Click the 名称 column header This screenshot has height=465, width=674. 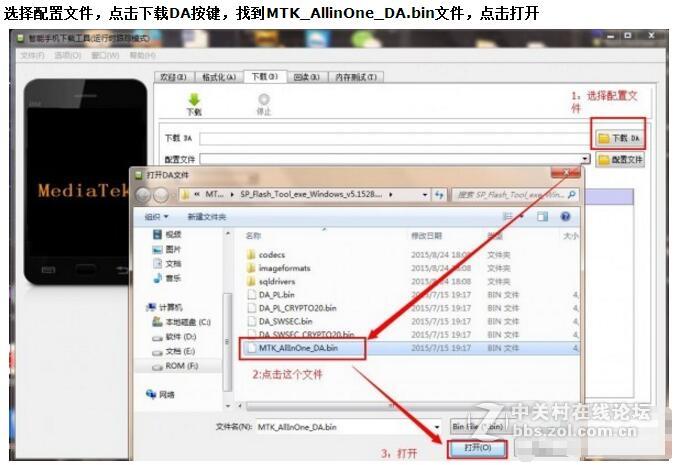(254, 236)
